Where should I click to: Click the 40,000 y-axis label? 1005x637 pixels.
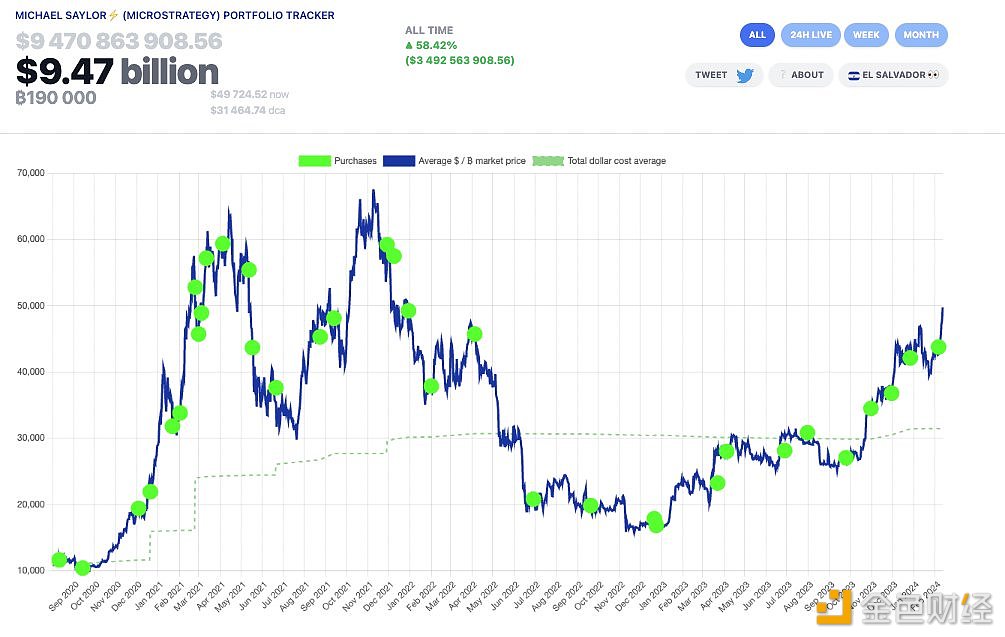(30, 372)
